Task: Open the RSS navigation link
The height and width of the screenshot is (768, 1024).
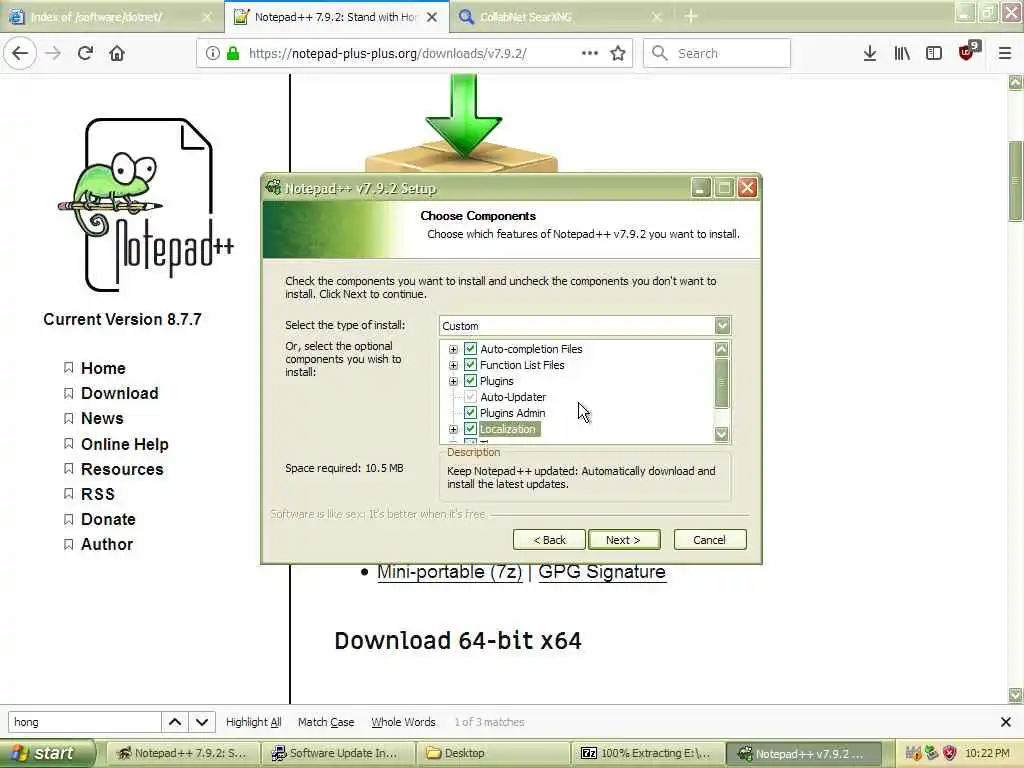Action: click(98, 494)
